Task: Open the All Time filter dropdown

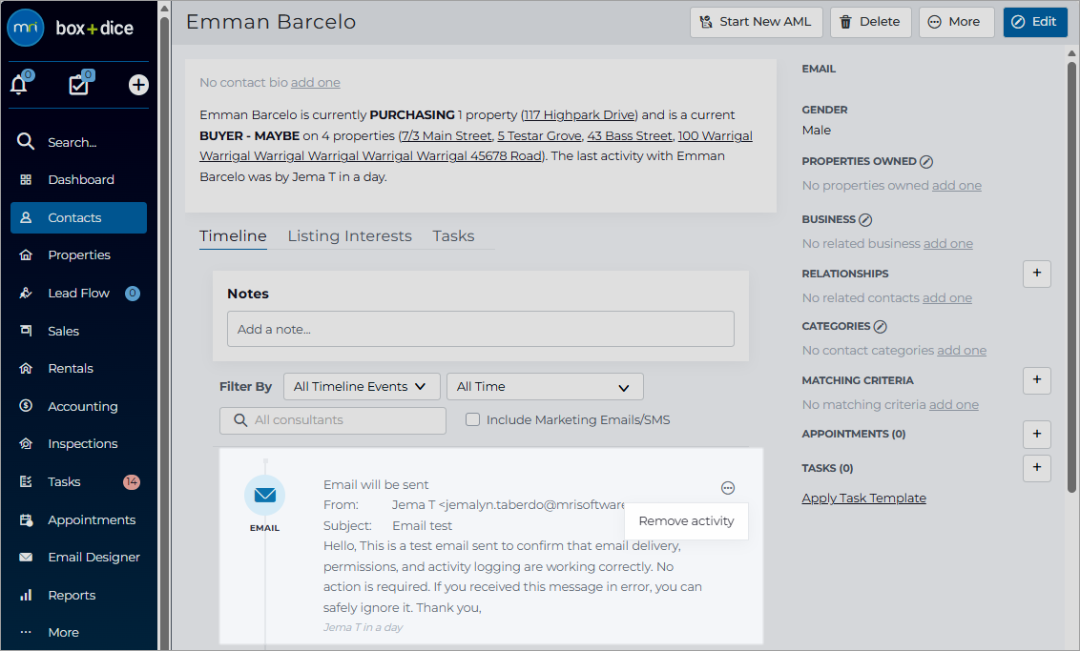Action: point(545,386)
